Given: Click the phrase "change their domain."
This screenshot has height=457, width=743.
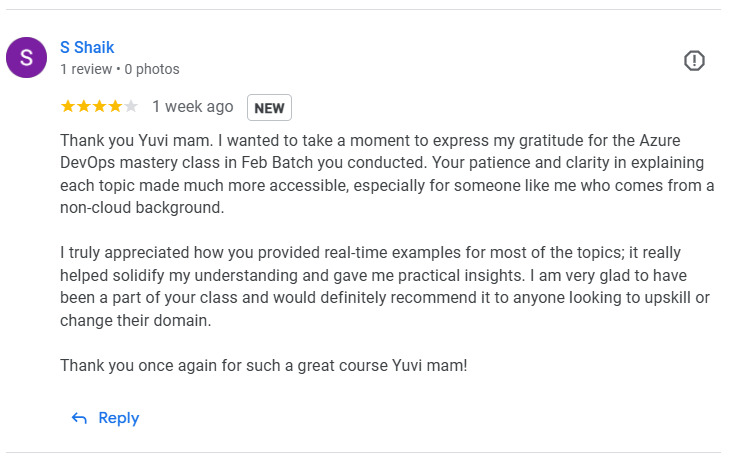Looking at the screenshot, I should point(136,320).
